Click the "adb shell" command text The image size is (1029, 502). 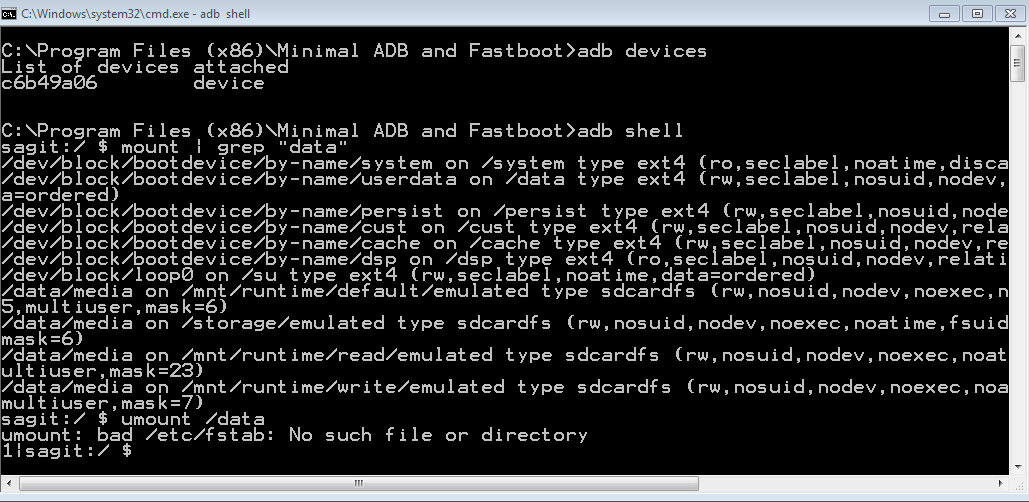tap(630, 131)
